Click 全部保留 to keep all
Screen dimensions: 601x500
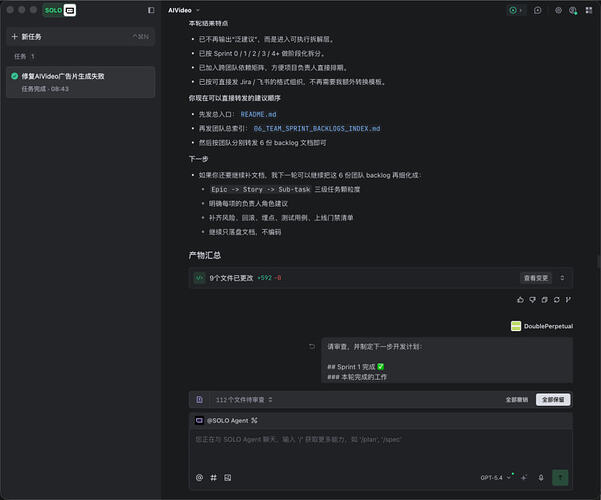point(553,400)
